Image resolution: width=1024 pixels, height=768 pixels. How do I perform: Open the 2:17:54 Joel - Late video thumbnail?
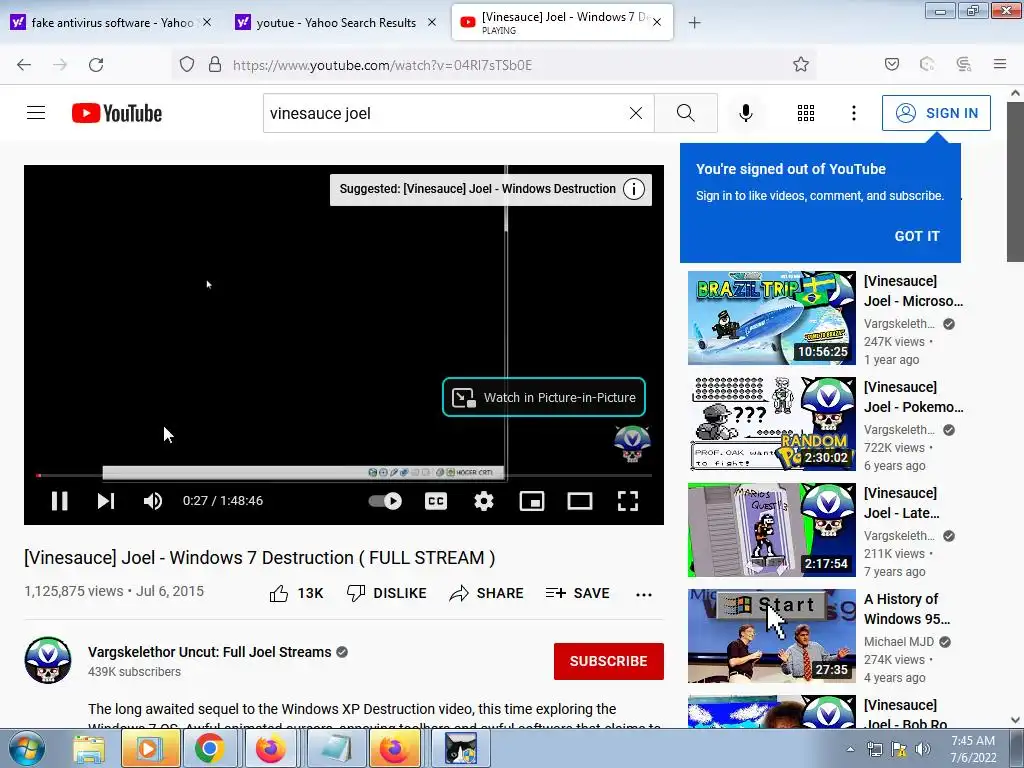click(771, 530)
